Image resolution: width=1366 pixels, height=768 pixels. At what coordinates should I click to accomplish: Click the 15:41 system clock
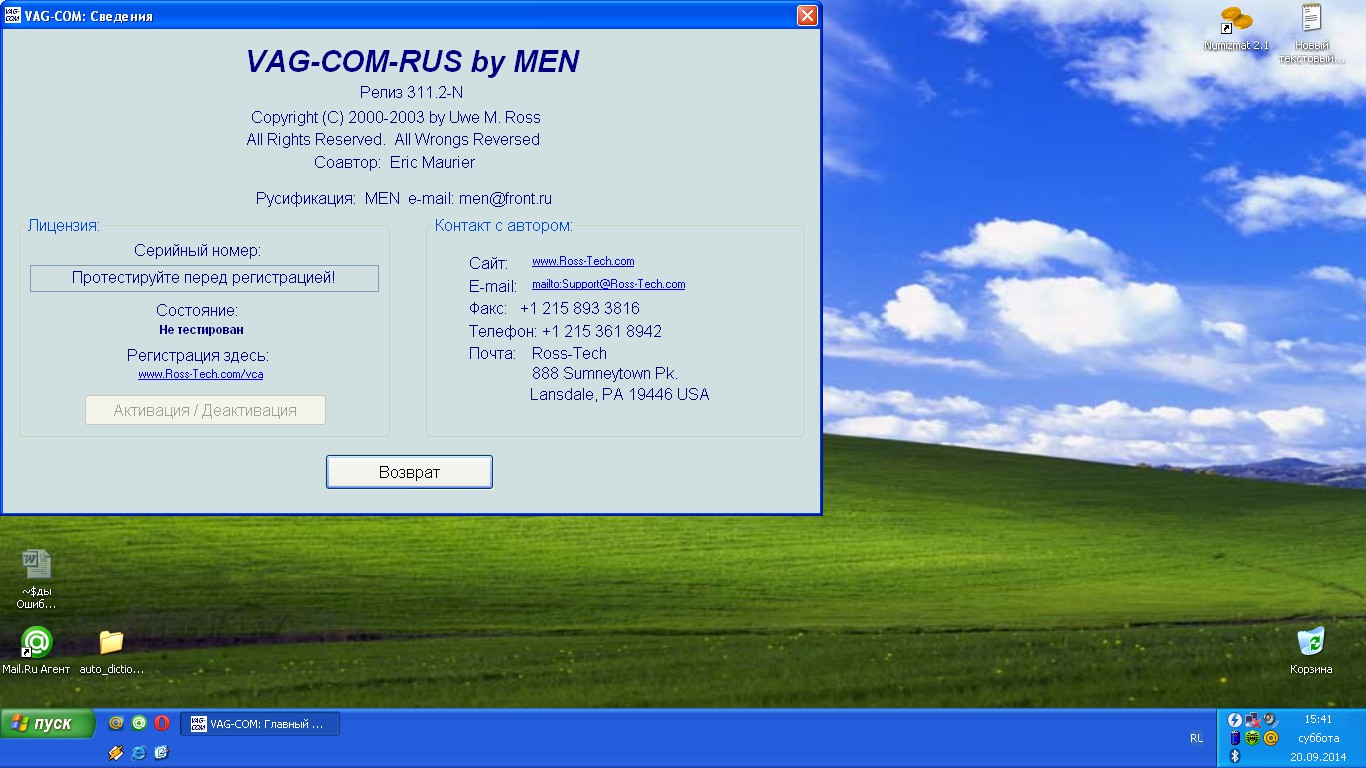tap(1318, 719)
